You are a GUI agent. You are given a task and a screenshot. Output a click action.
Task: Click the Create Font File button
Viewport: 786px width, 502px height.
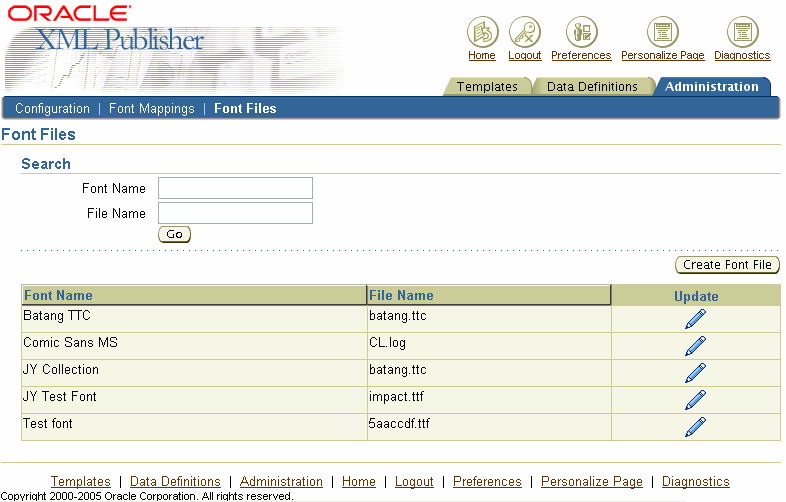coord(727,265)
